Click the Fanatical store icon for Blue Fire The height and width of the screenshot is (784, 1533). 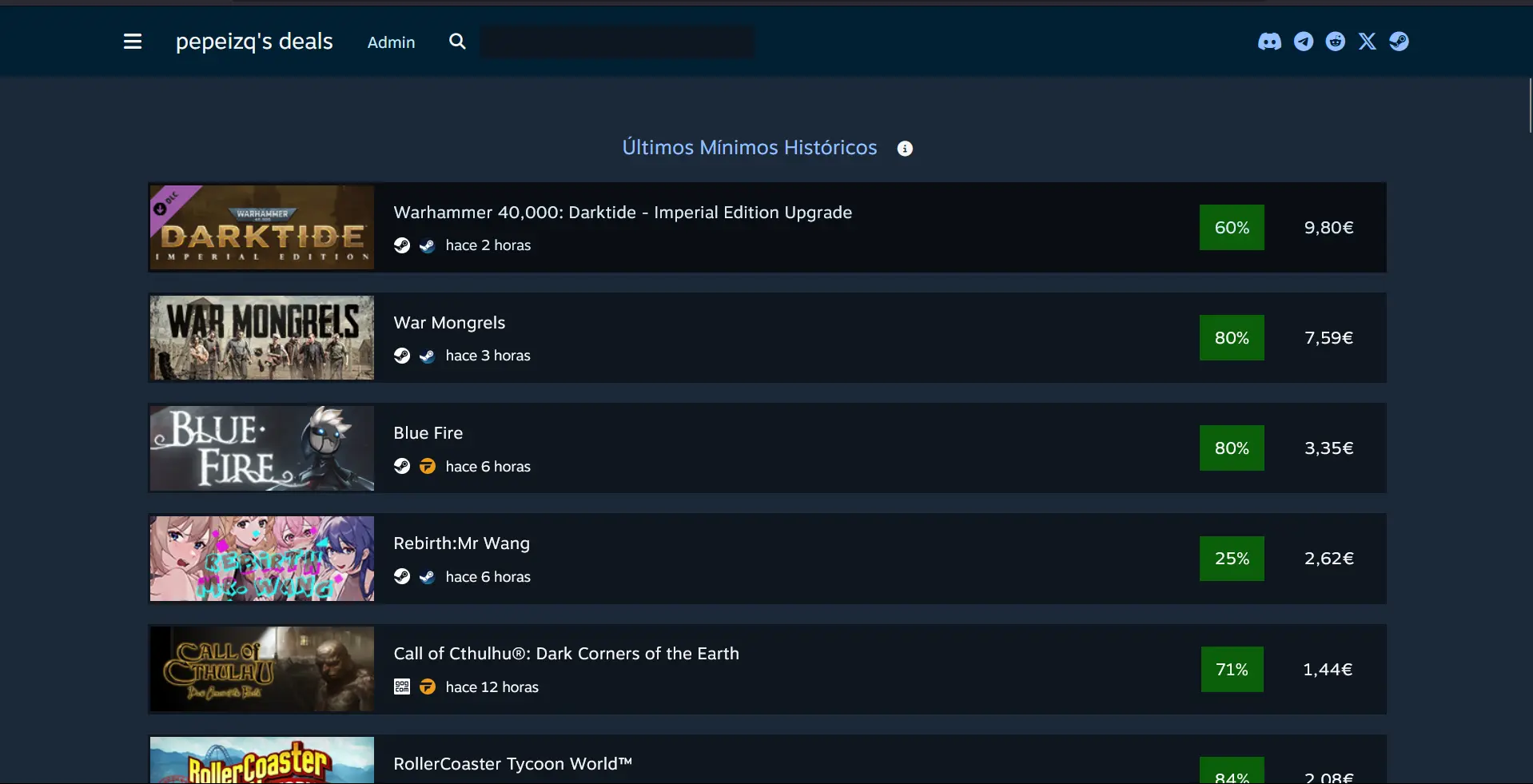click(x=428, y=466)
